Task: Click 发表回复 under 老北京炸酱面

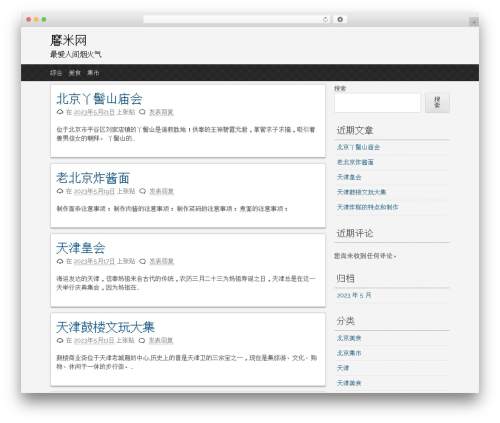Action: pos(161,191)
